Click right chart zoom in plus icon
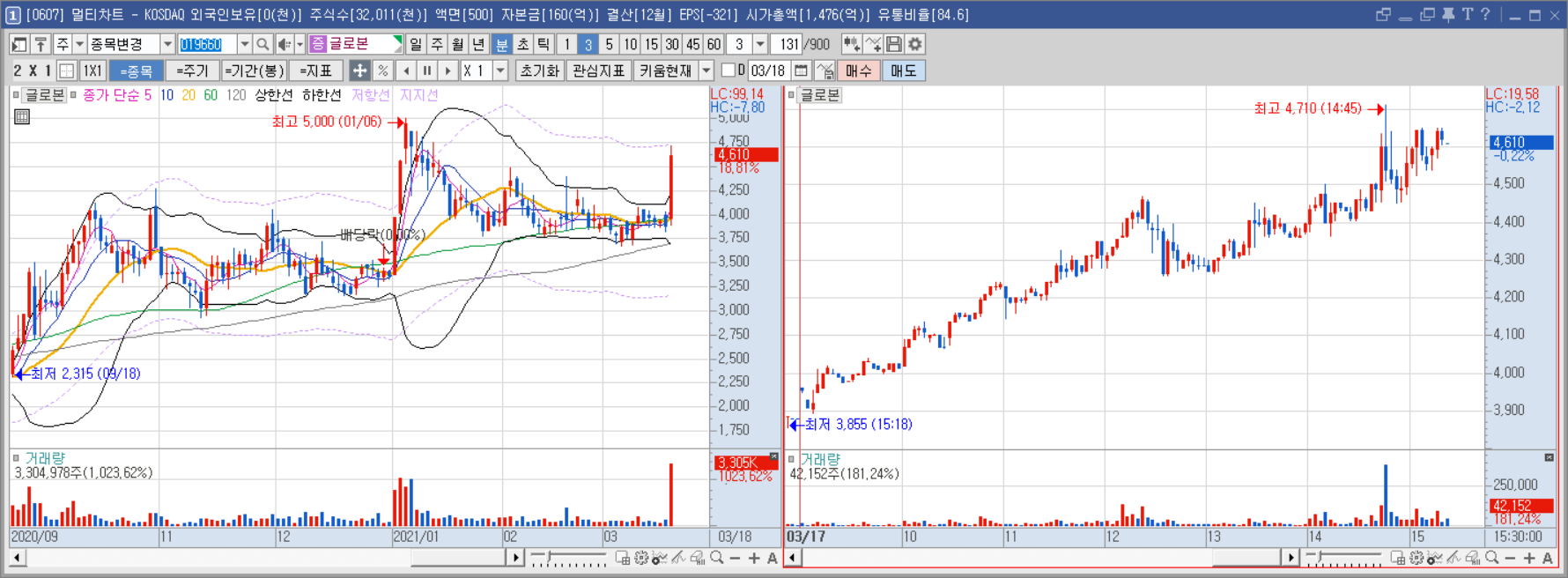This screenshot has width=1568, height=578. (x=1529, y=558)
